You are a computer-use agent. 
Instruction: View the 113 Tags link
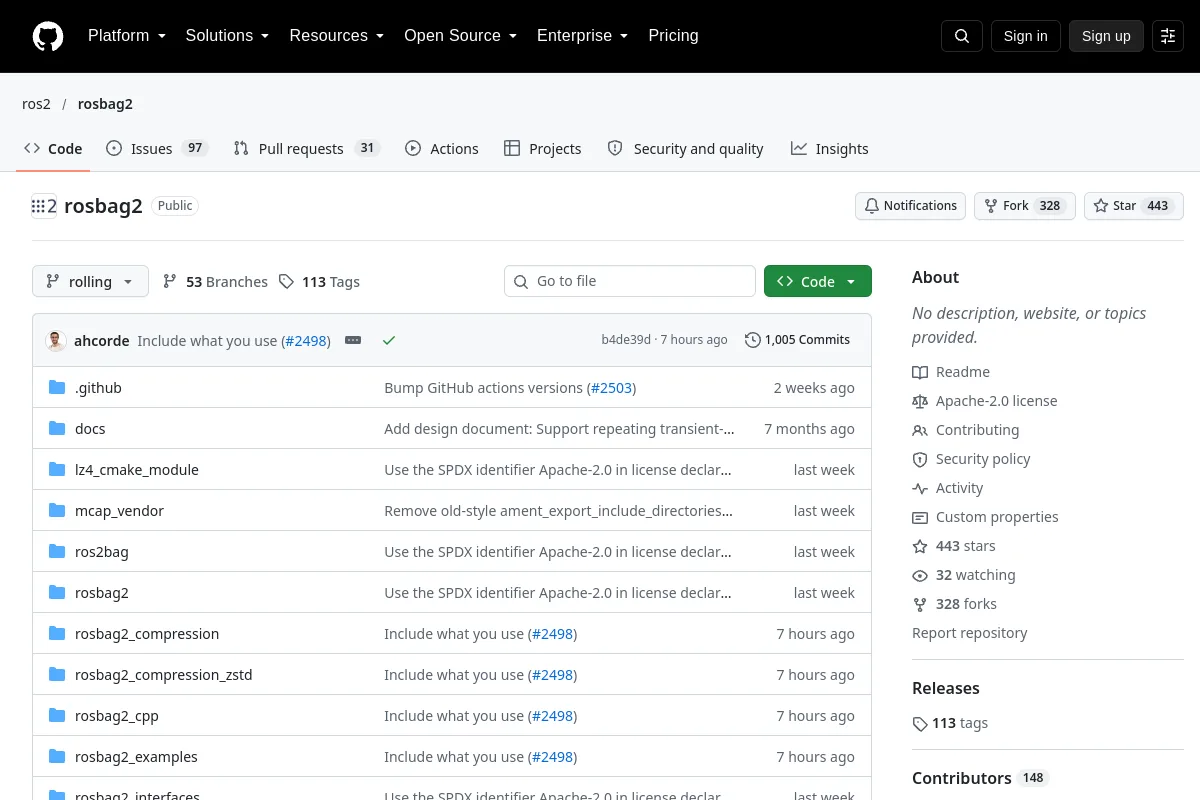point(319,282)
